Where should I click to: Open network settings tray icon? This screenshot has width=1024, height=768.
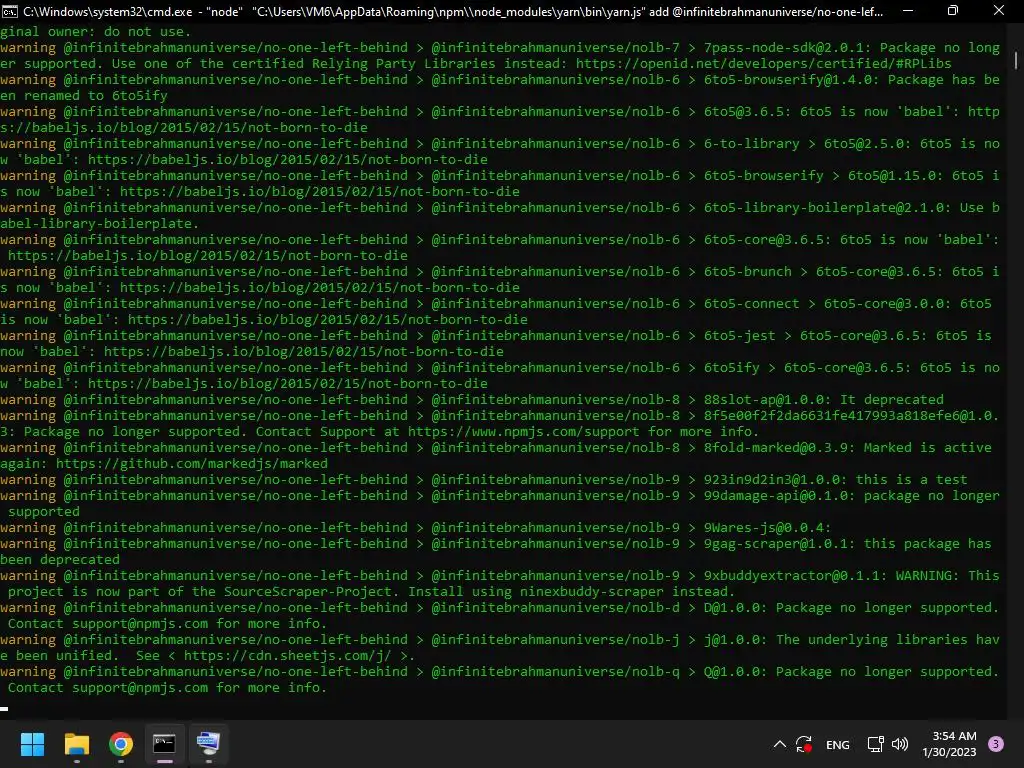click(x=875, y=744)
